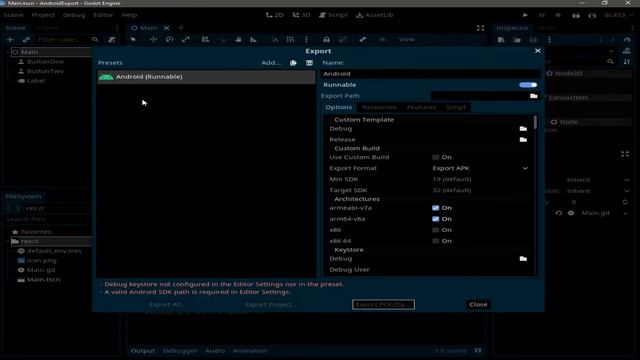Screen dimensions: 640x360
Task: Switch to 2D workspace
Action: (275, 15)
